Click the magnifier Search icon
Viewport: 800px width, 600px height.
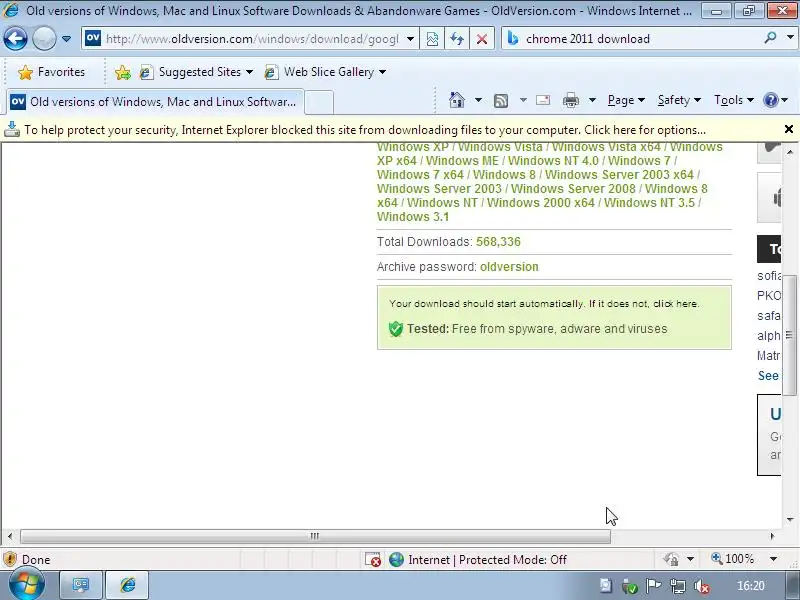point(770,37)
